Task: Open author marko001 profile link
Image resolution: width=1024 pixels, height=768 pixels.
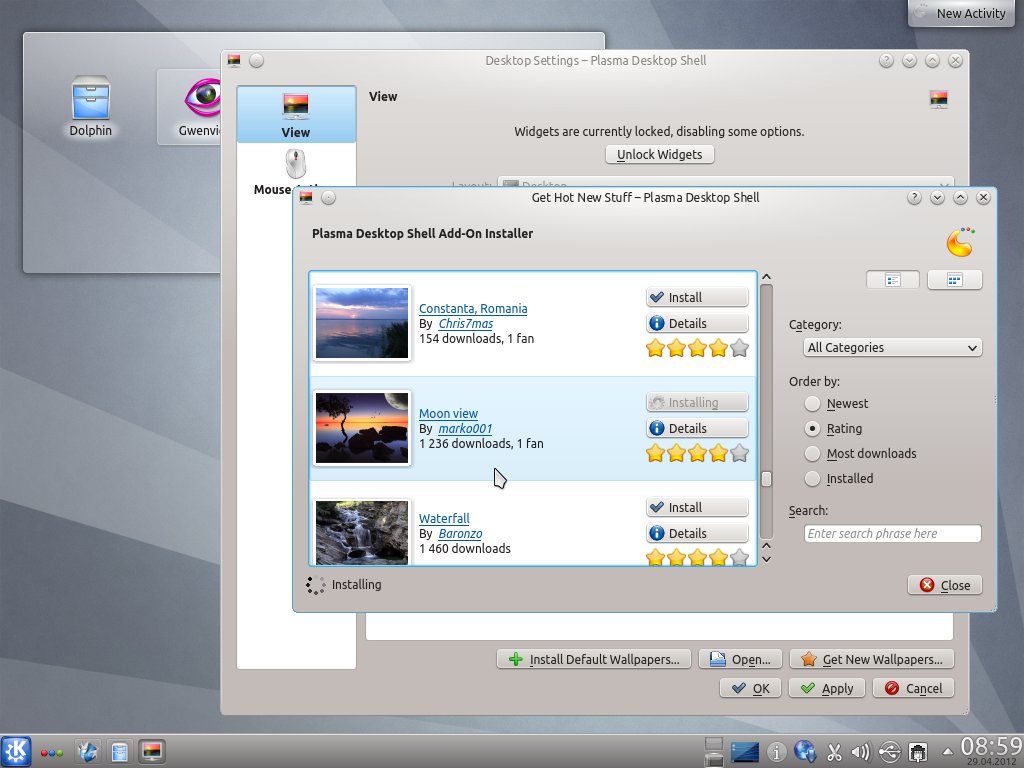Action: click(x=465, y=428)
